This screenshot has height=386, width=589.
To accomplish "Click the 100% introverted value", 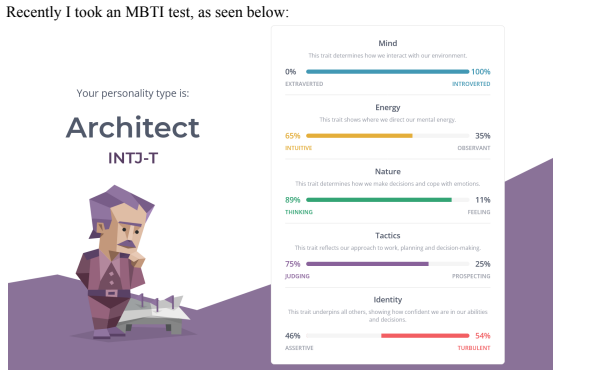I will [x=481, y=72].
